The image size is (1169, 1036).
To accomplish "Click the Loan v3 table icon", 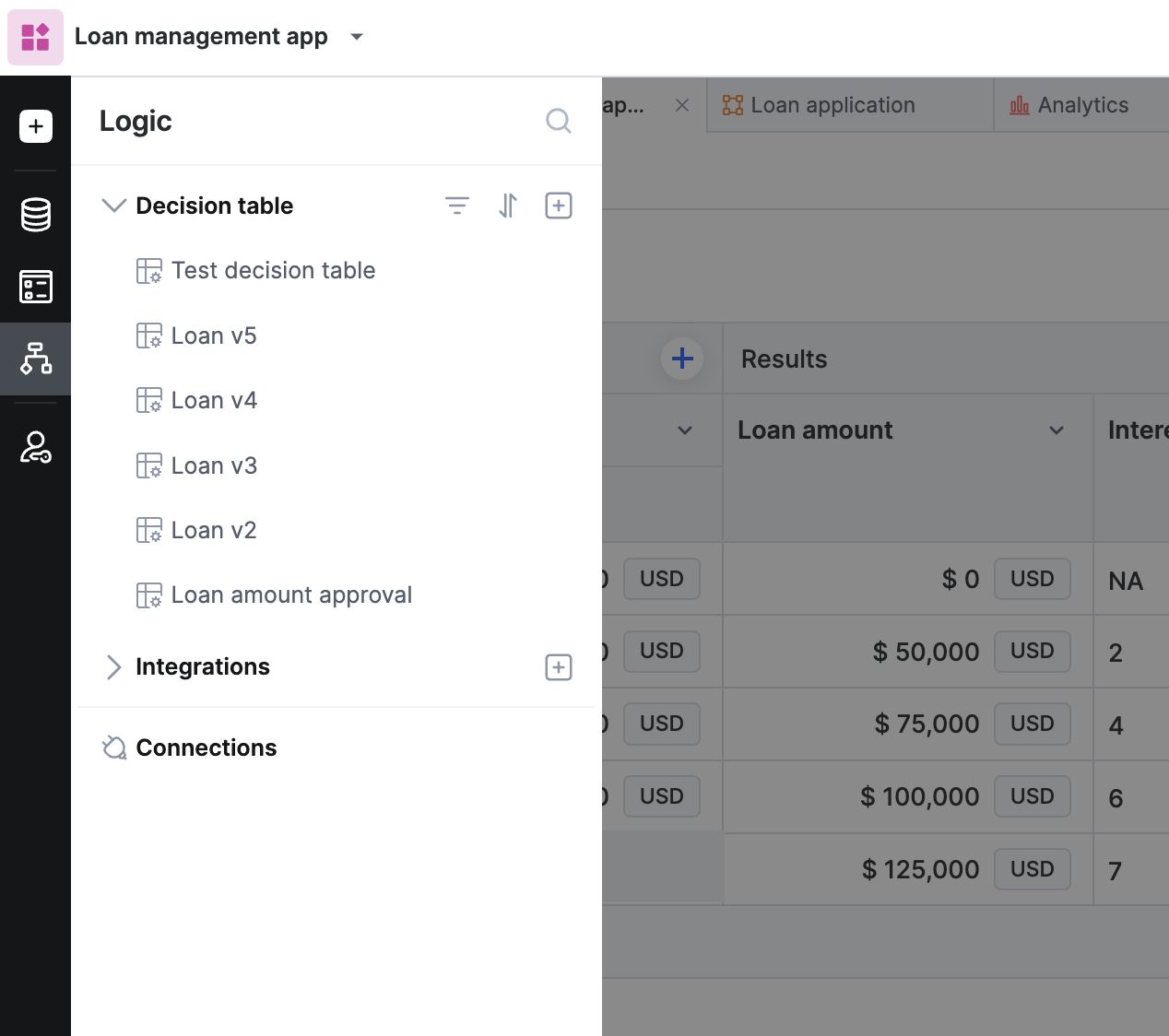I will 148,465.
